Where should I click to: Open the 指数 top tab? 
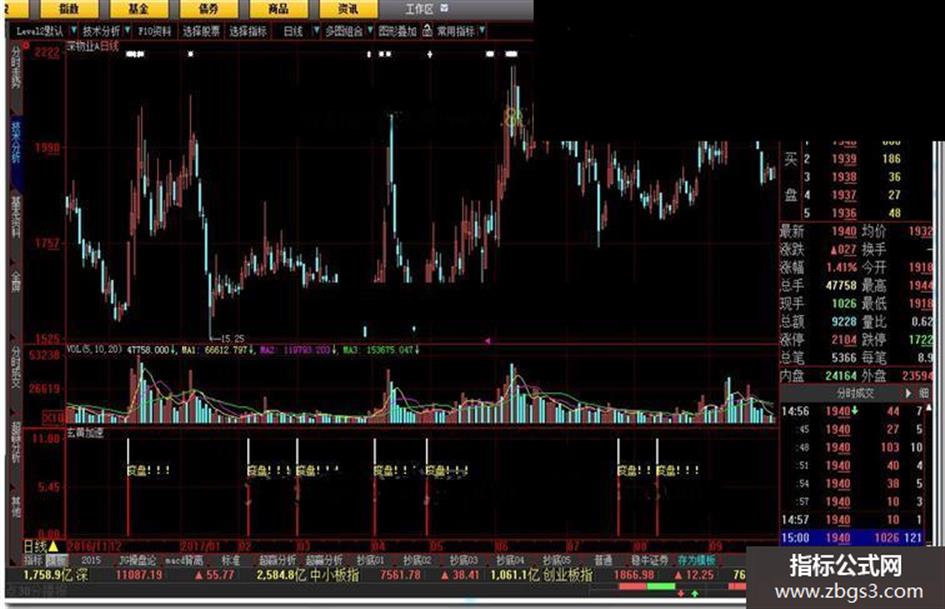pos(69,8)
